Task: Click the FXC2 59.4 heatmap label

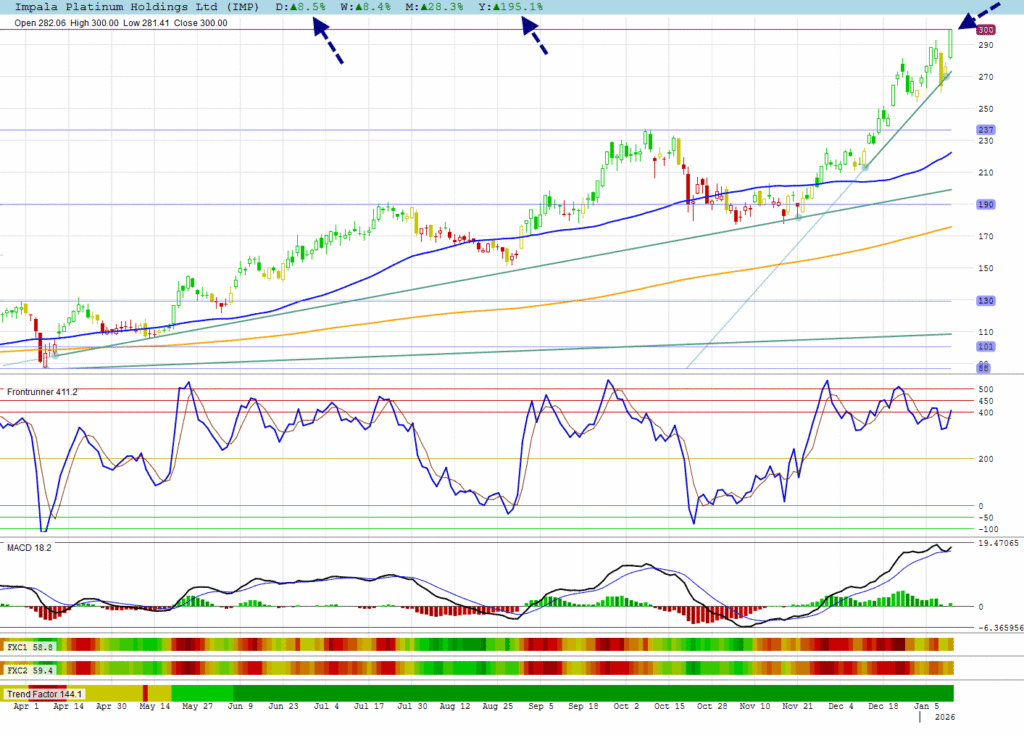Action: pyautogui.click(x=30, y=668)
